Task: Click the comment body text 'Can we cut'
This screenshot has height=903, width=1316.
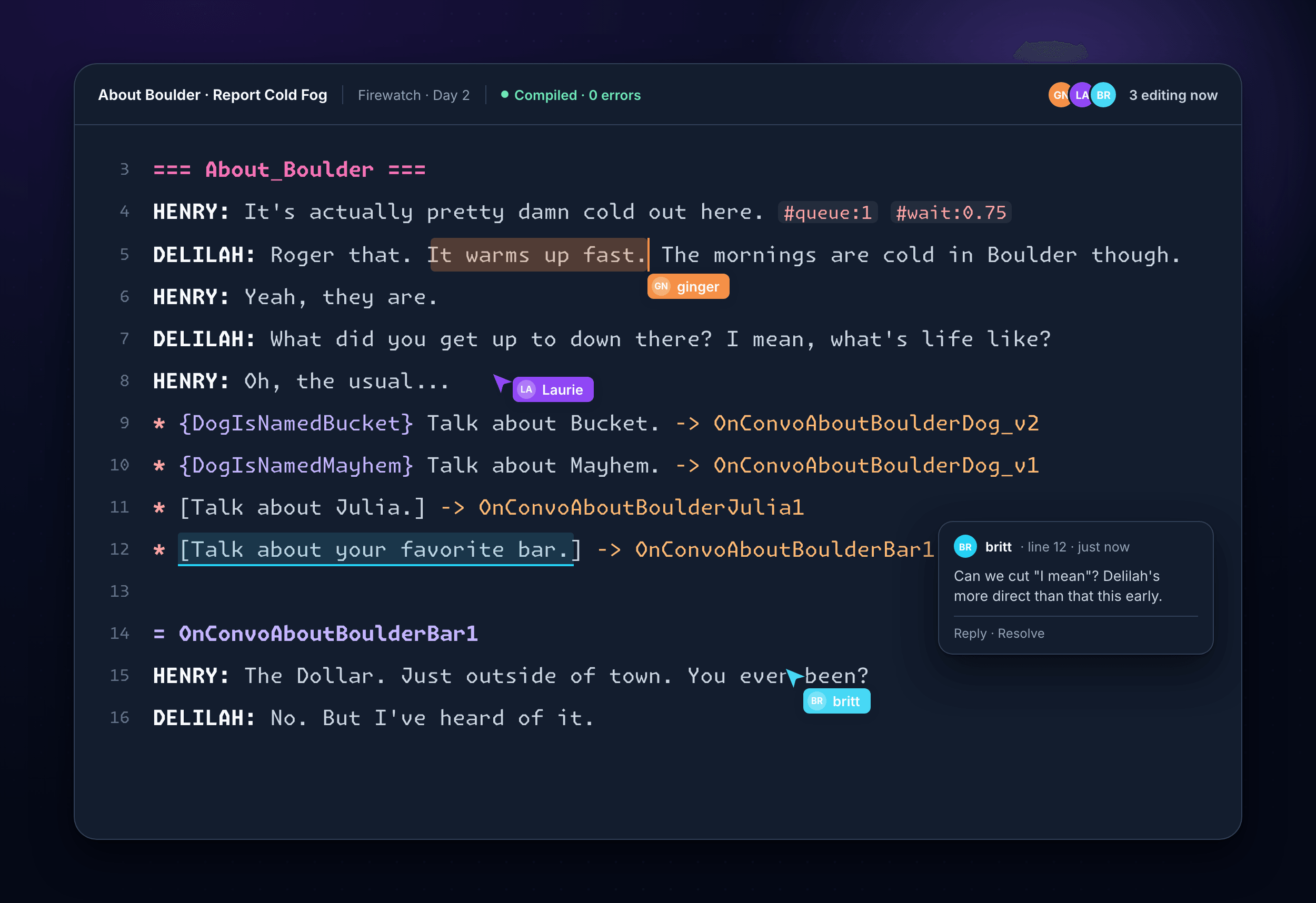Action: point(1057,586)
